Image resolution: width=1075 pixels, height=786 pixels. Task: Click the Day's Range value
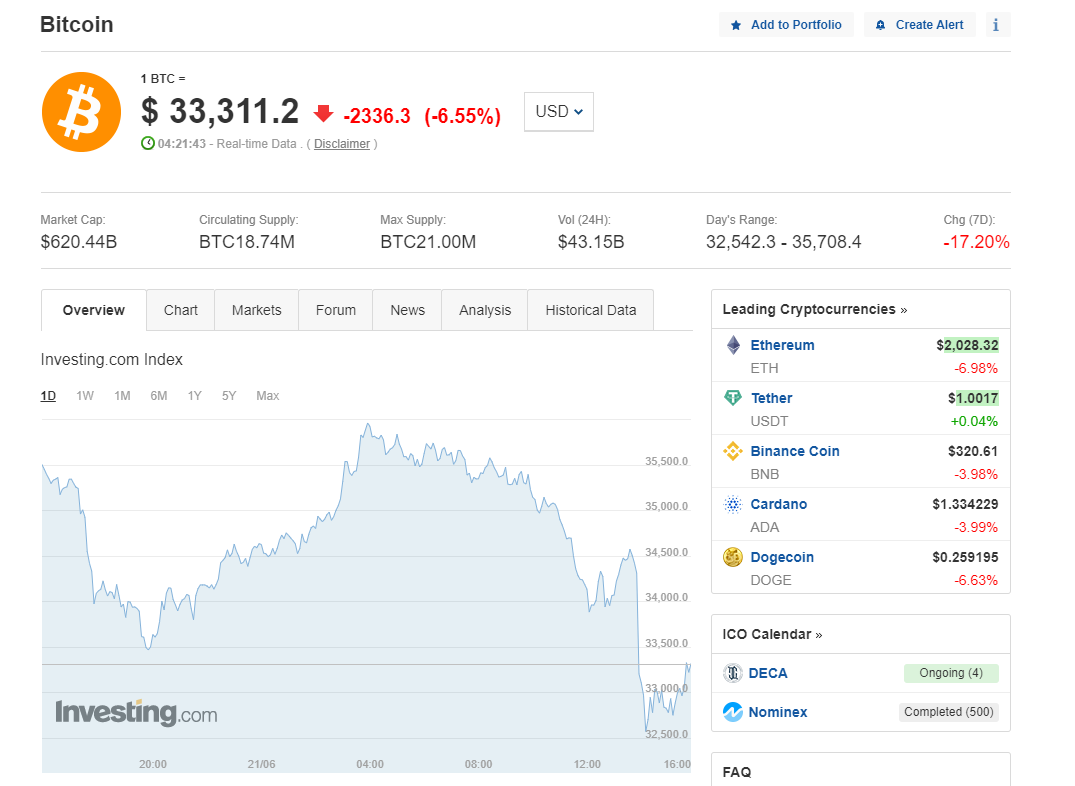pos(784,242)
